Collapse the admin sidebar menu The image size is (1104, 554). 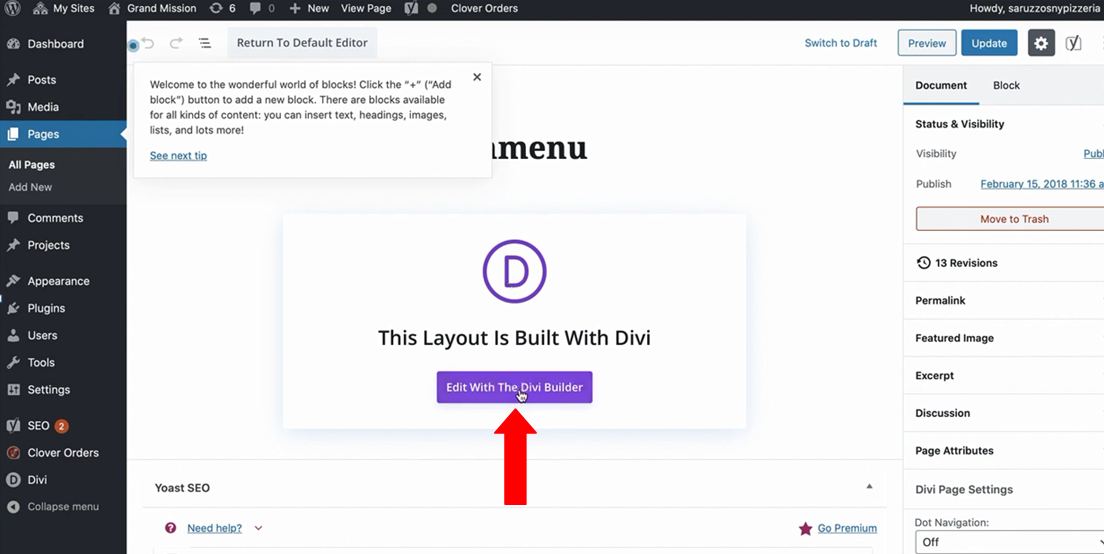click(x=63, y=506)
